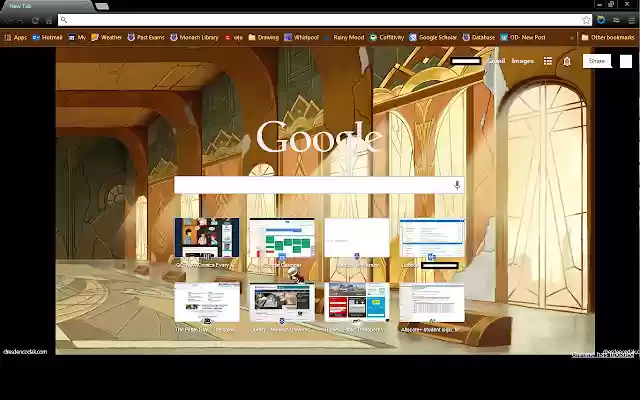Open the OD- New Post bookmark
This screenshot has height=400, width=640.
tap(523, 37)
